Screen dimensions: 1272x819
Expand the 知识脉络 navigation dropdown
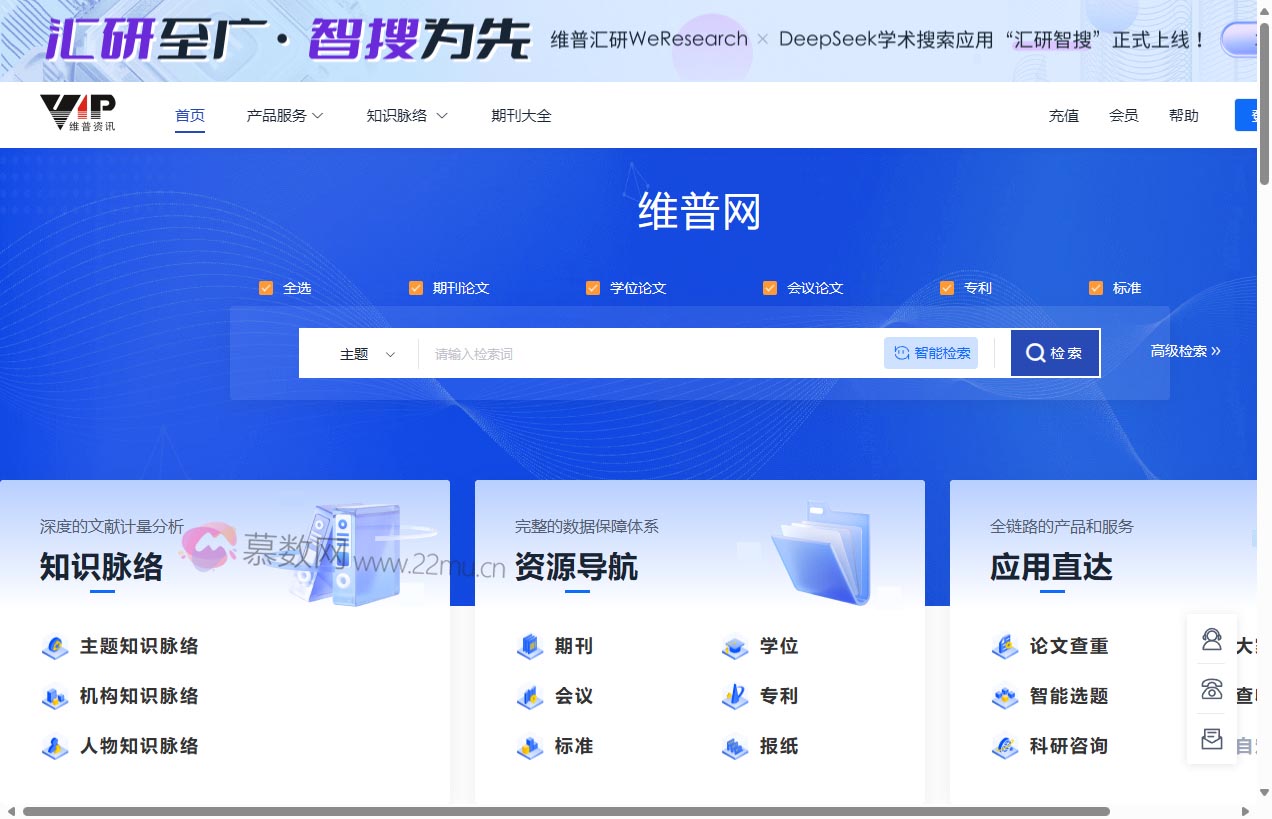[x=407, y=115]
